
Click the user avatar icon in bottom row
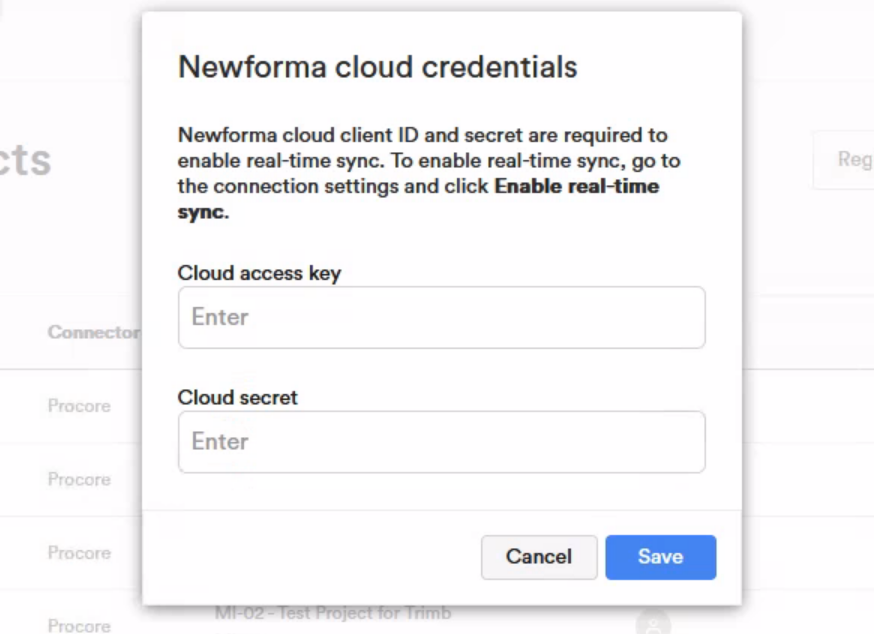652,623
